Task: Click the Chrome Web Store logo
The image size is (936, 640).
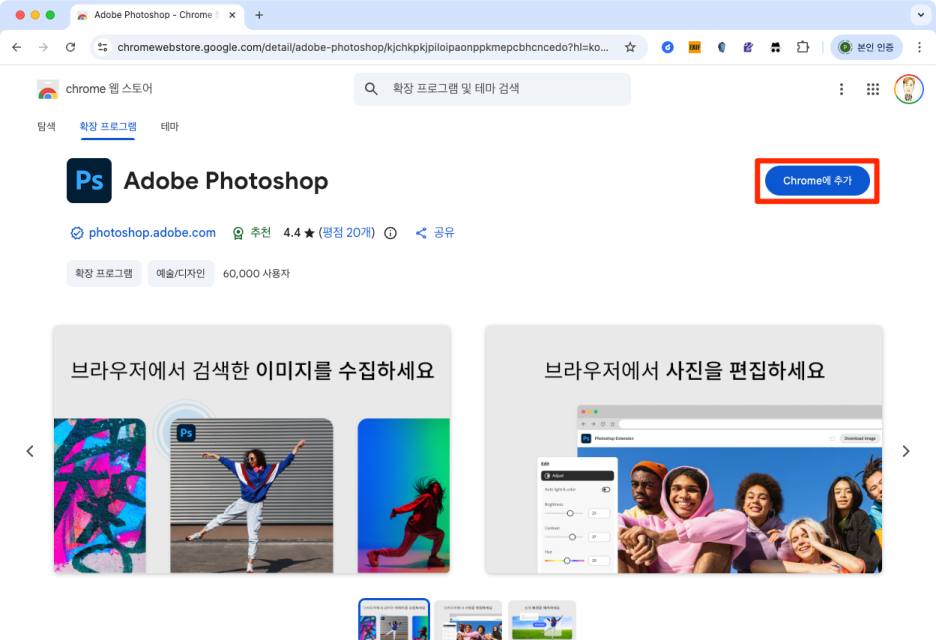Action: (48, 90)
